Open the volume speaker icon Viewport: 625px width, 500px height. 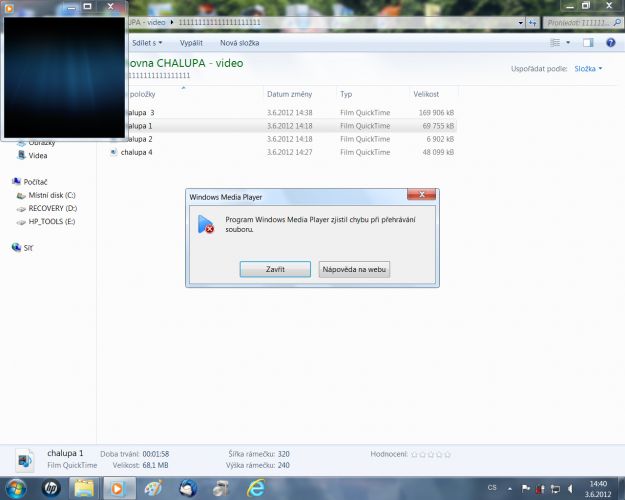pyautogui.click(x=570, y=489)
